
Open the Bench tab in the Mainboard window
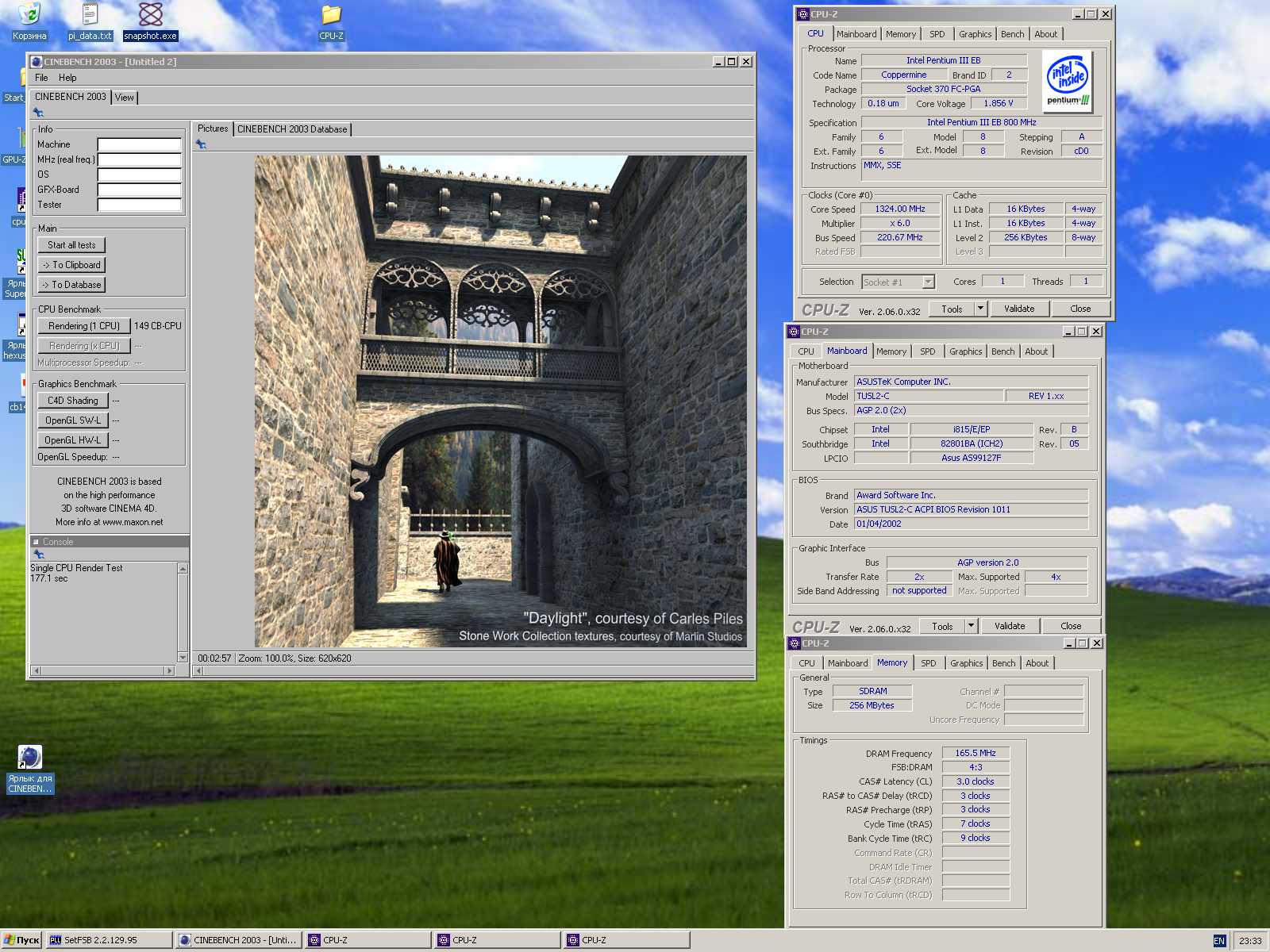tap(1003, 351)
